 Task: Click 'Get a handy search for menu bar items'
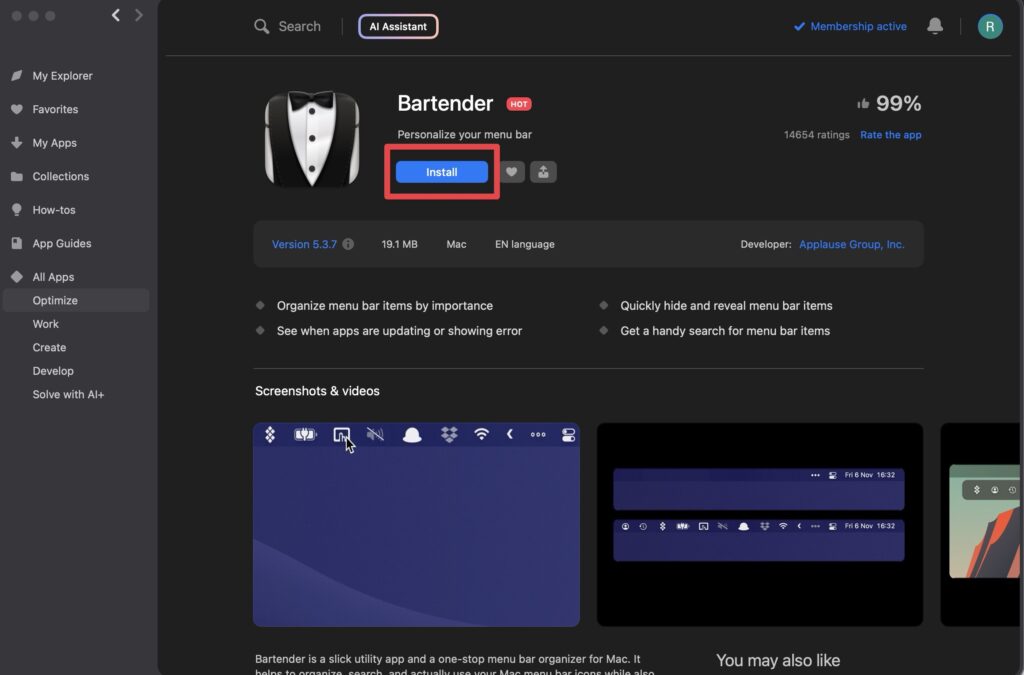tap(725, 331)
